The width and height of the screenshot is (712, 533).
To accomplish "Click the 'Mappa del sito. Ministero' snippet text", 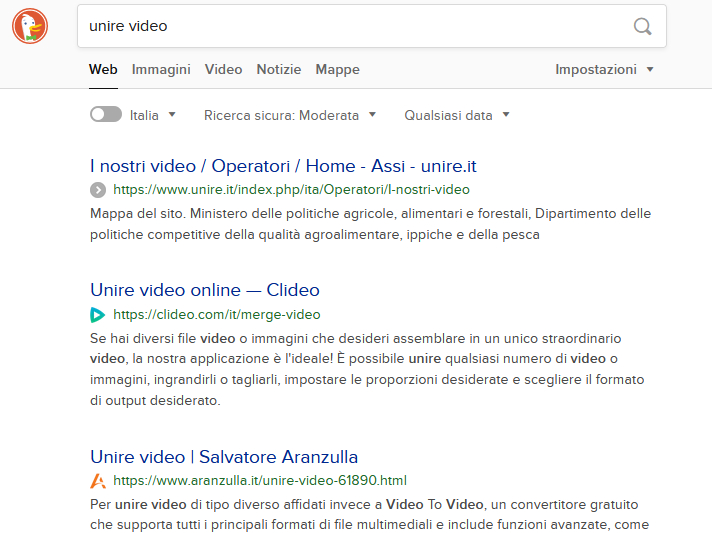I will point(371,224).
